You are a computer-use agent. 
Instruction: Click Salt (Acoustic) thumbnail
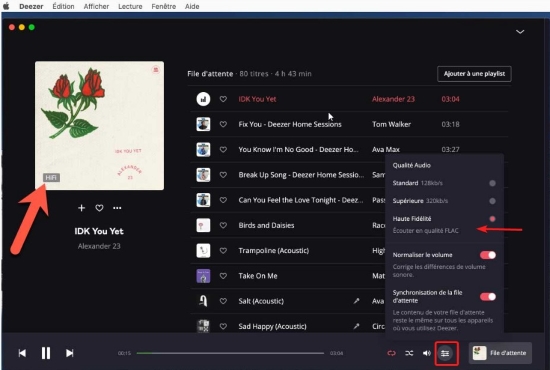(x=203, y=301)
